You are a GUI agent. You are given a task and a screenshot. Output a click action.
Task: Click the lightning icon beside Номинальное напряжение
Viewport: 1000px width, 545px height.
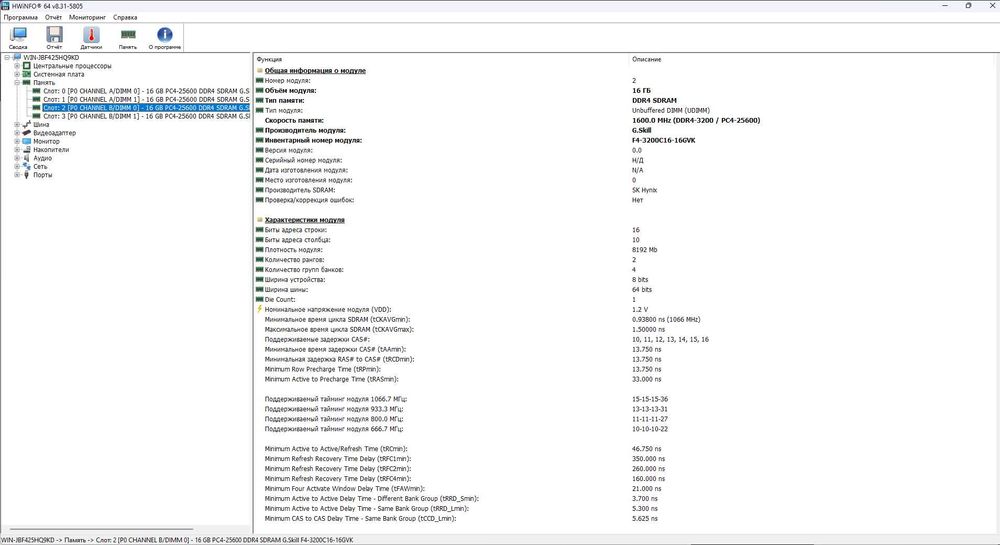click(260, 309)
